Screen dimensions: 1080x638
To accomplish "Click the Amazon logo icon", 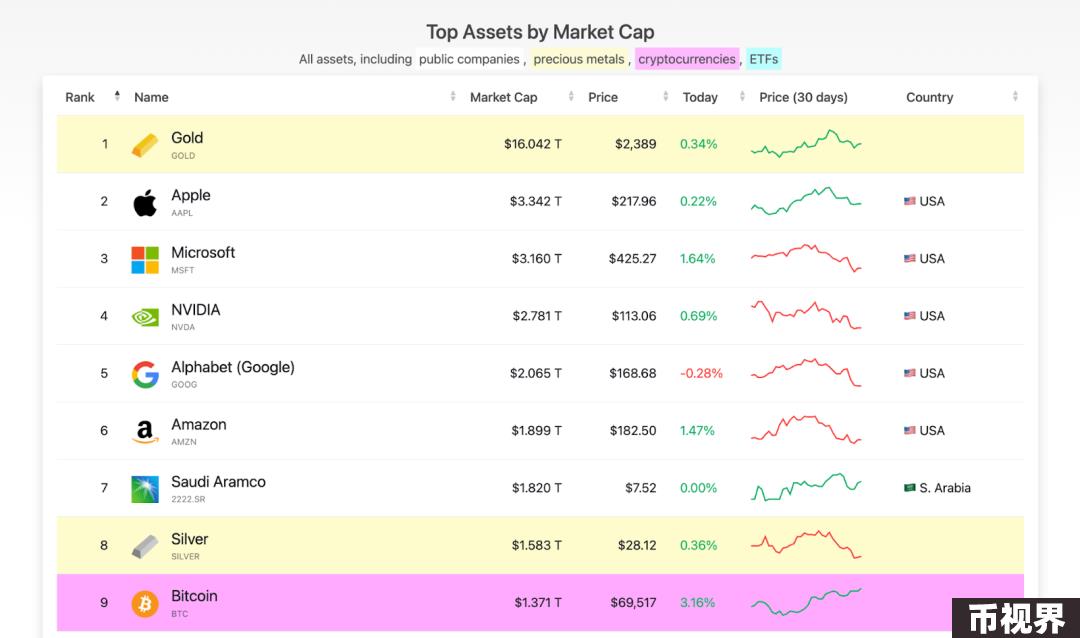I will [x=145, y=431].
